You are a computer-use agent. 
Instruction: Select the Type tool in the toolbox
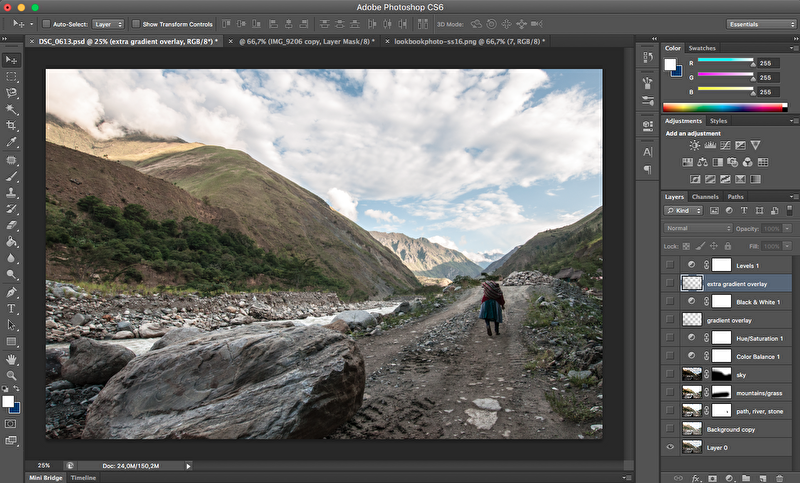point(11,309)
